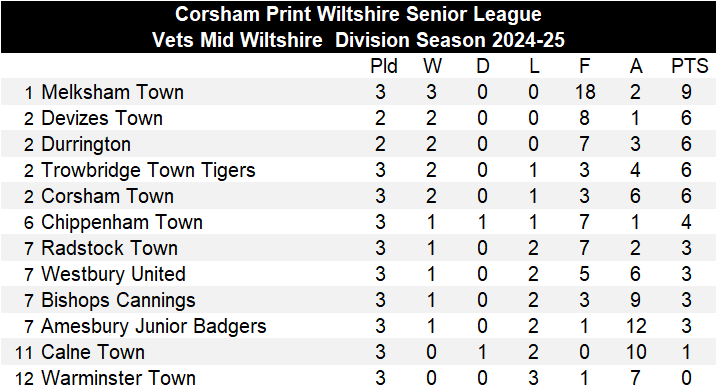This screenshot has width=716, height=391.
Task: Select the Westbury United team name
Action: click(113, 275)
